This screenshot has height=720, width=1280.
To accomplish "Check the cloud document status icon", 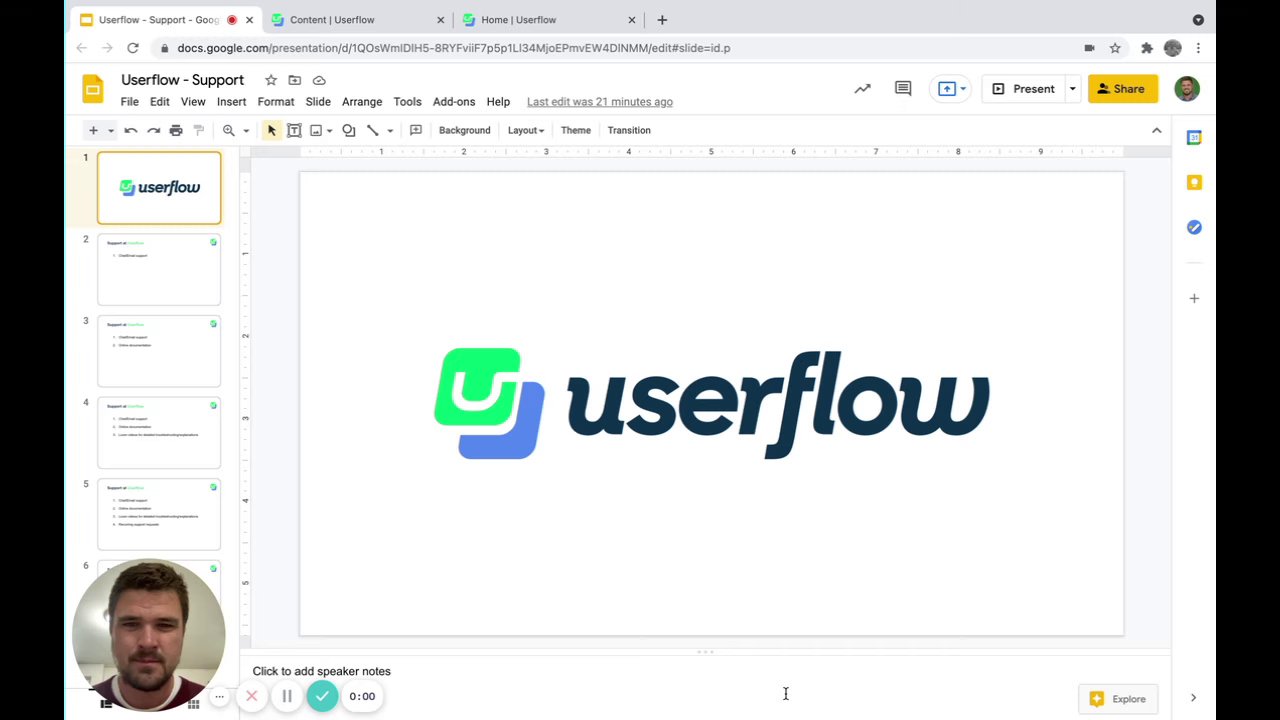I will pos(319,80).
